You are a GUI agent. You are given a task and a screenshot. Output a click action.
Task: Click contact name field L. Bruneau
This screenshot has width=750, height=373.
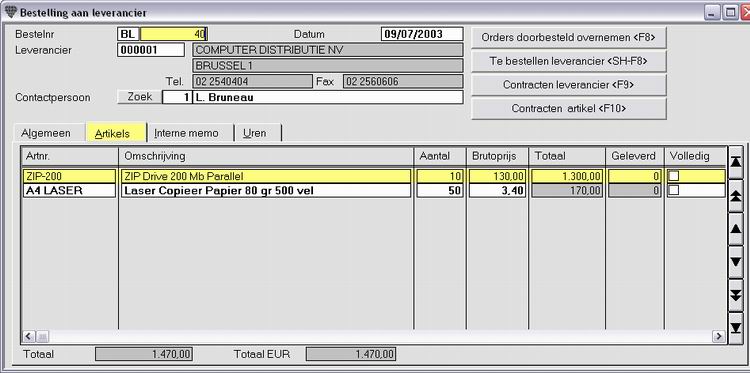pyautogui.click(x=328, y=97)
